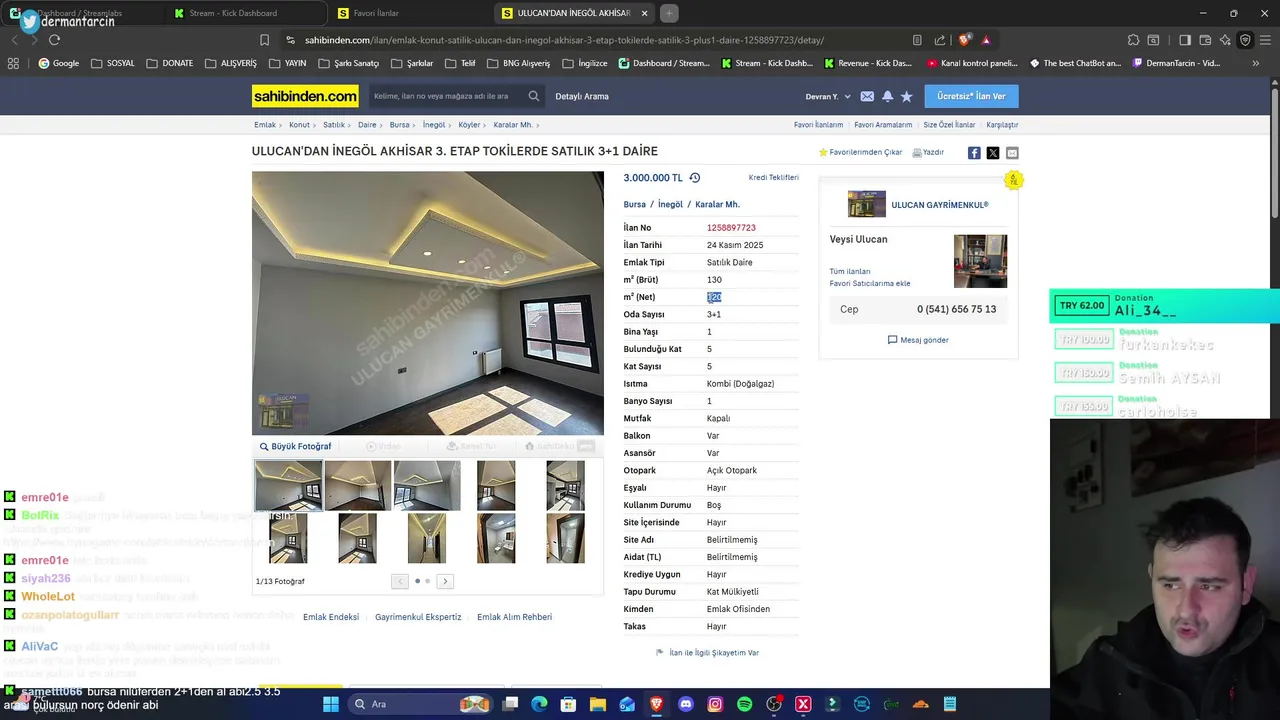Image resolution: width=1280 pixels, height=720 pixels.
Task: Click the sahibinden.com logo
Action: (305, 96)
